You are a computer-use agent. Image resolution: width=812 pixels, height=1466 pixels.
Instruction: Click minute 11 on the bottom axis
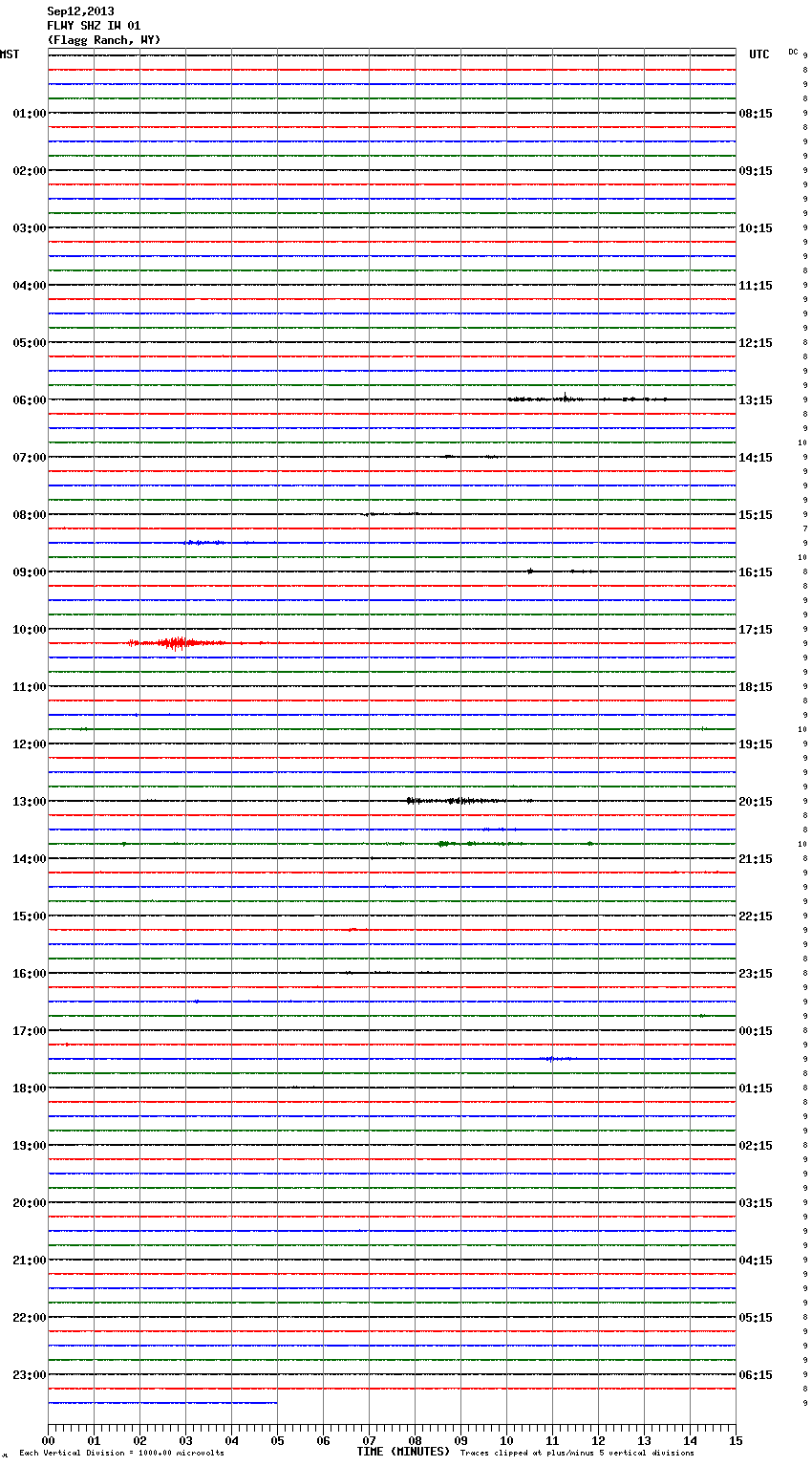pyautogui.click(x=552, y=1440)
